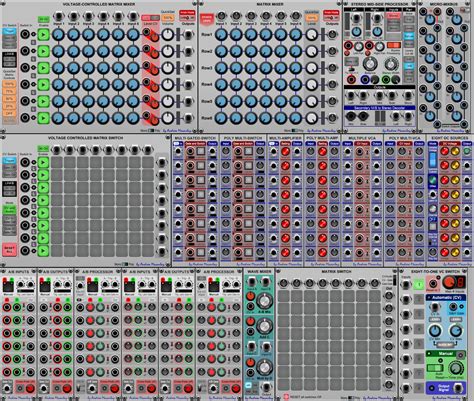
Task: Adjust top-left blue knob on VC Matrix Mixer grid
Action: click(x=59, y=34)
